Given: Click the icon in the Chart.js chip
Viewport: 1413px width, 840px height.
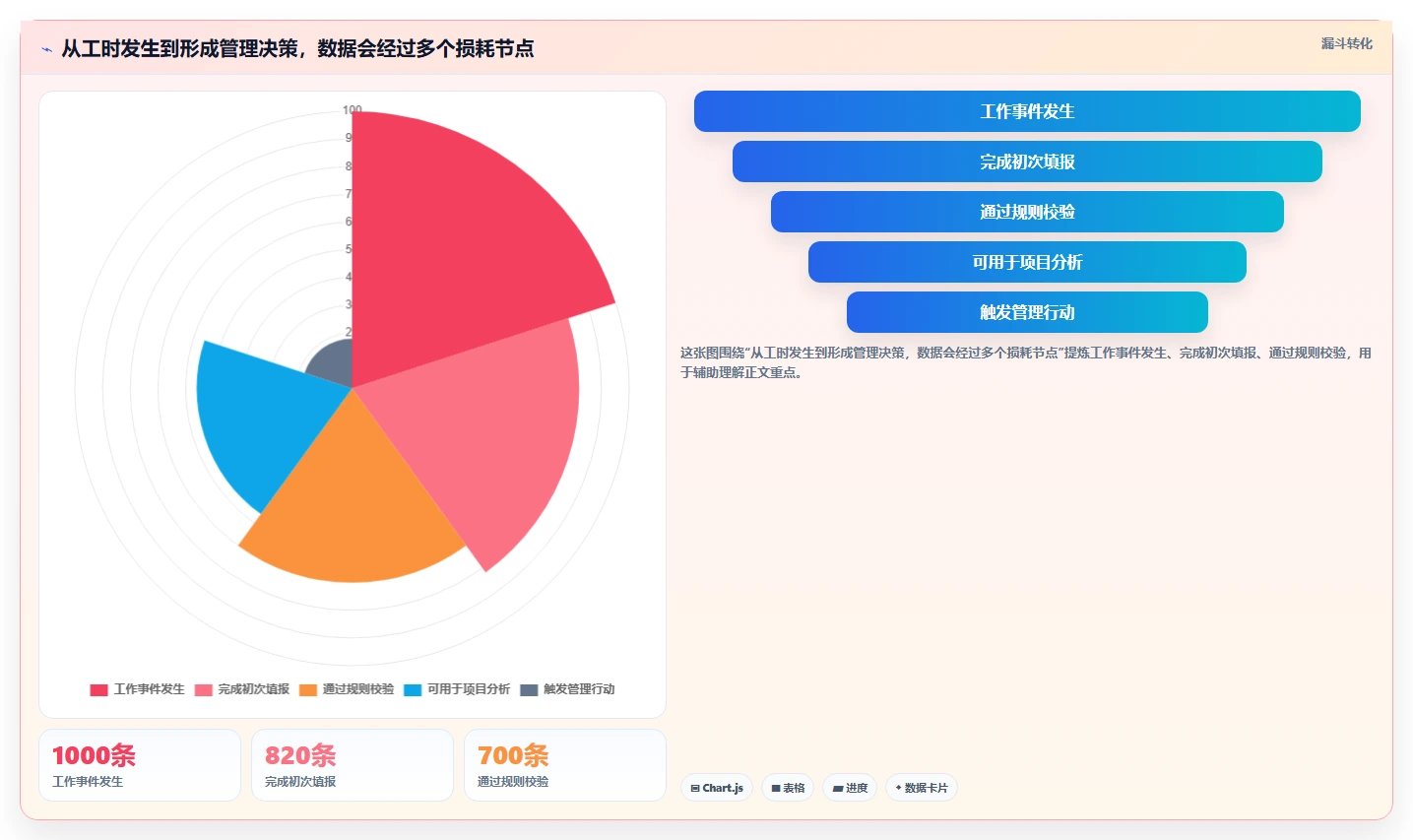Looking at the screenshot, I should tap(695, 788).
